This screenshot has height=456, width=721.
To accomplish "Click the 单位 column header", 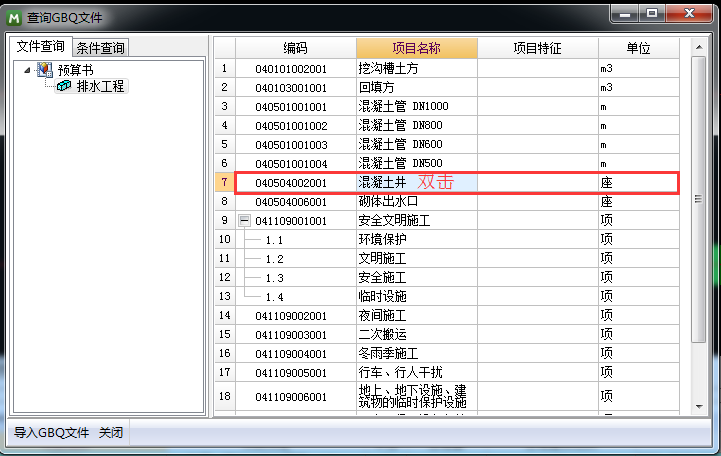I will click(x=637, y=48).
